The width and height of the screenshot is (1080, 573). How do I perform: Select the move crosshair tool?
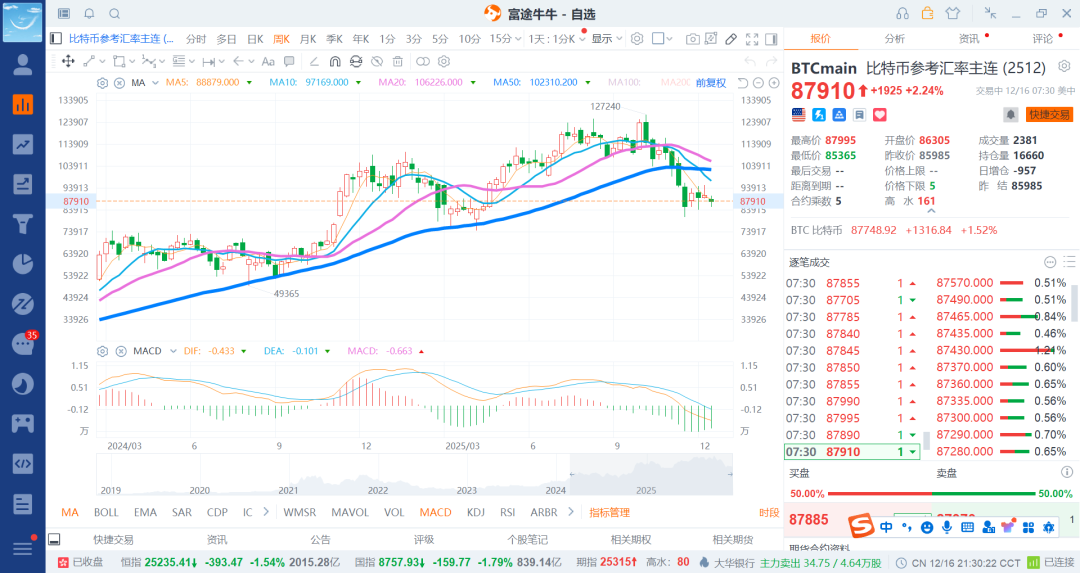(68, 61)
